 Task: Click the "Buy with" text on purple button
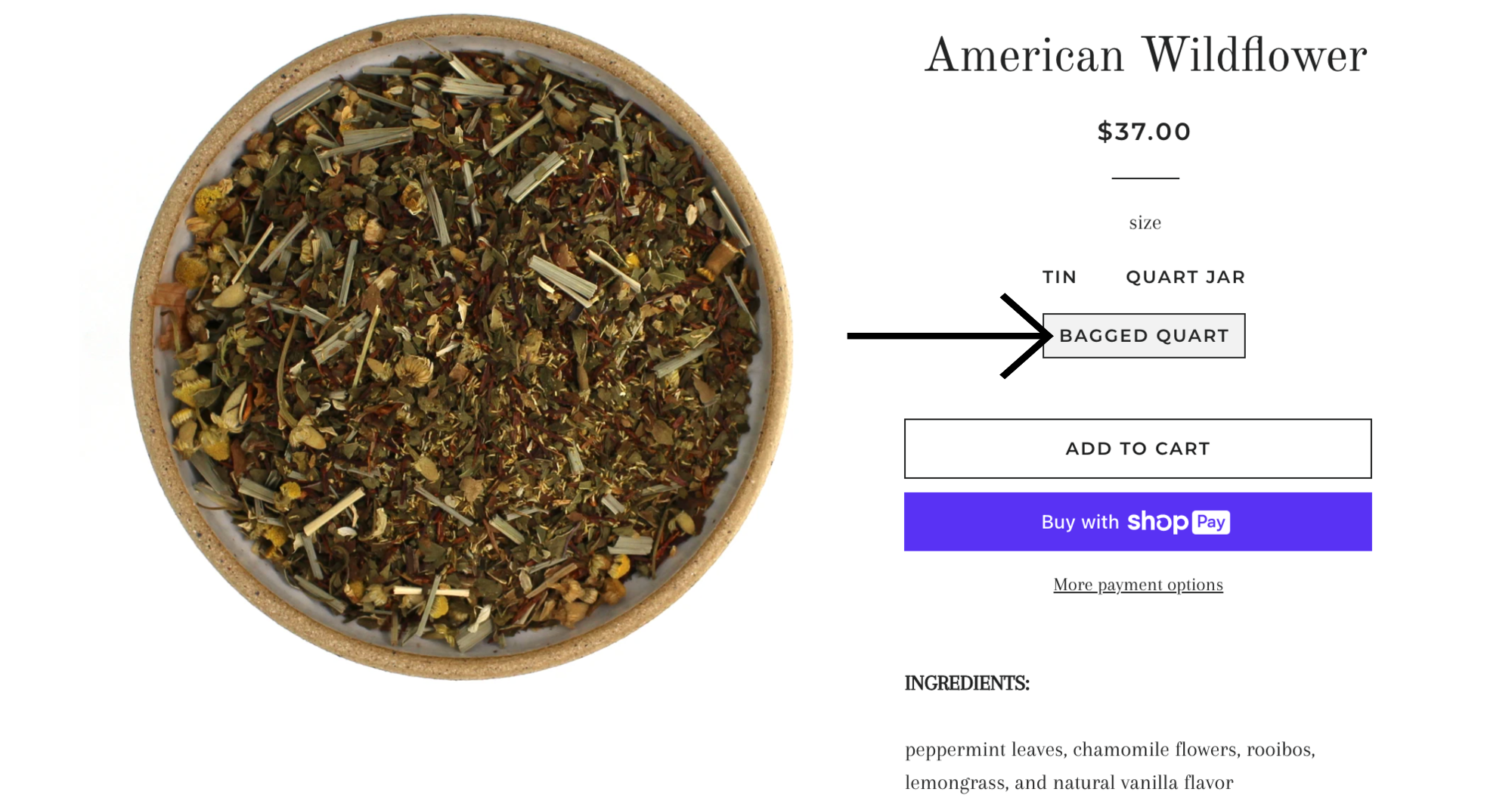click(1080, 522)
